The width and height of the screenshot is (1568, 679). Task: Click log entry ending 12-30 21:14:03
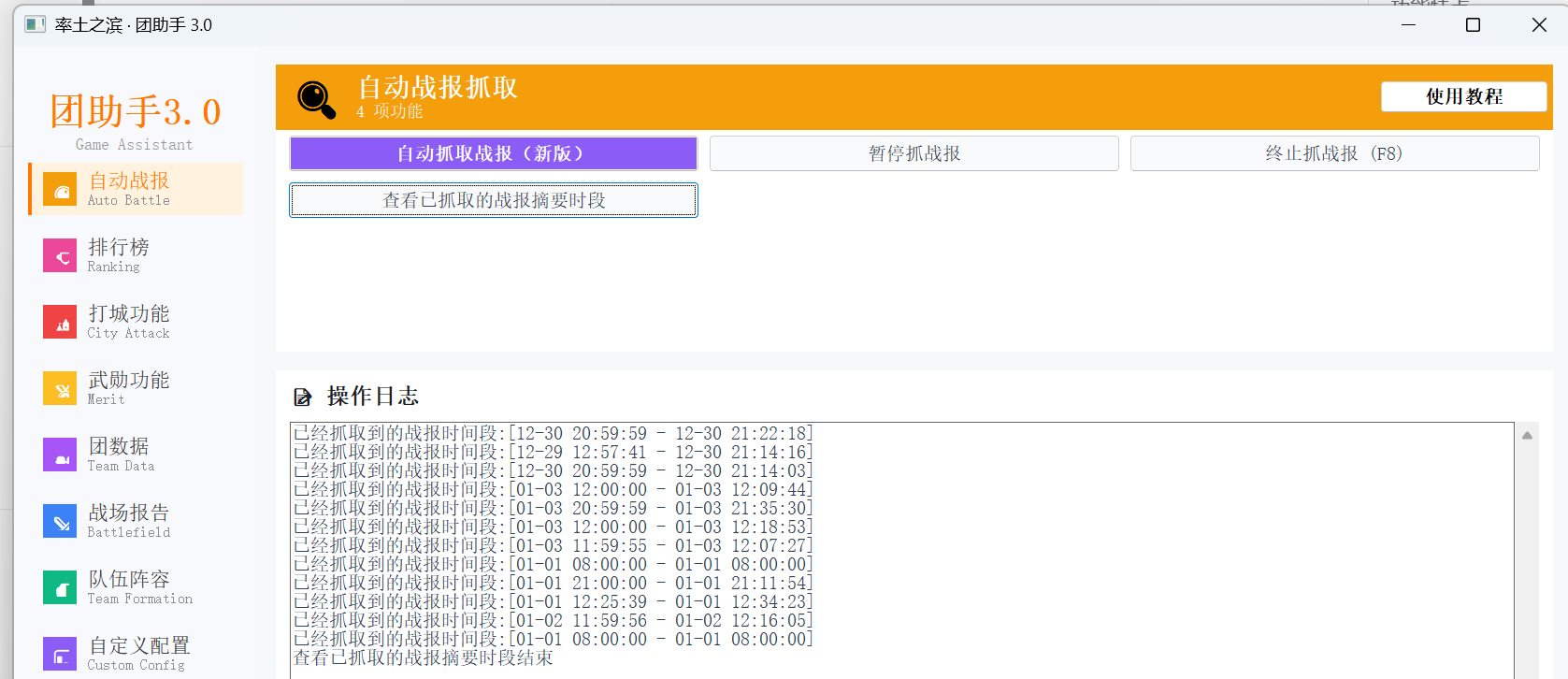(x=554, y=470)
